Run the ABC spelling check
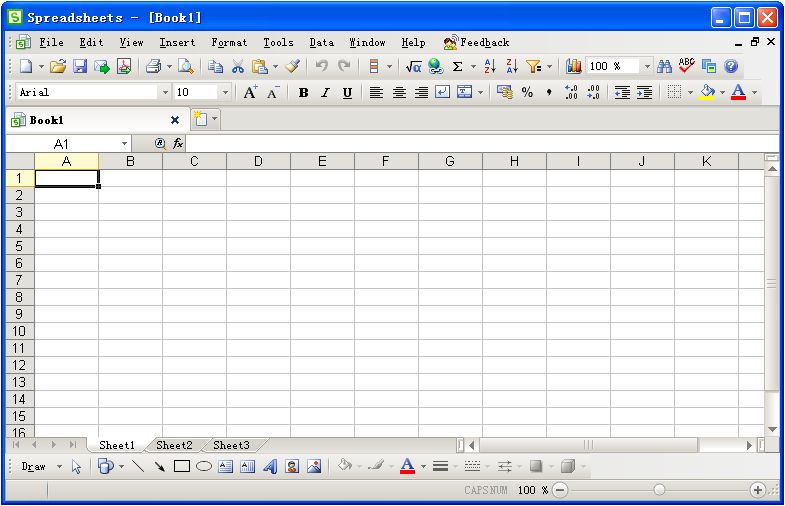 point(686,66)
